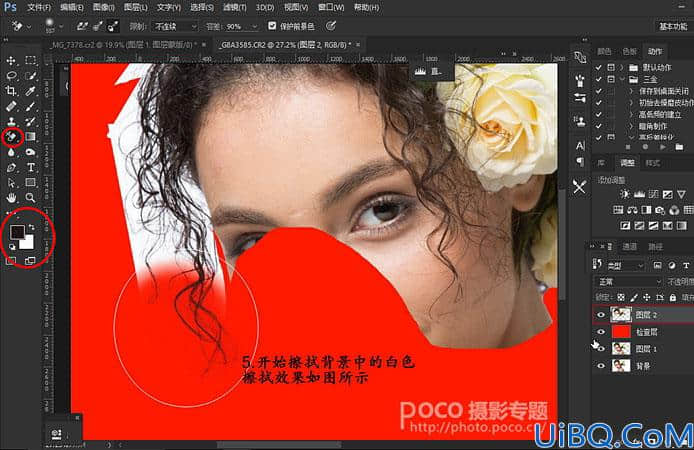Image resolution: width=694 pixels, height=450 pixels.
Task: Click Sampling: Once icon in options bar
Action: point(97,27)
